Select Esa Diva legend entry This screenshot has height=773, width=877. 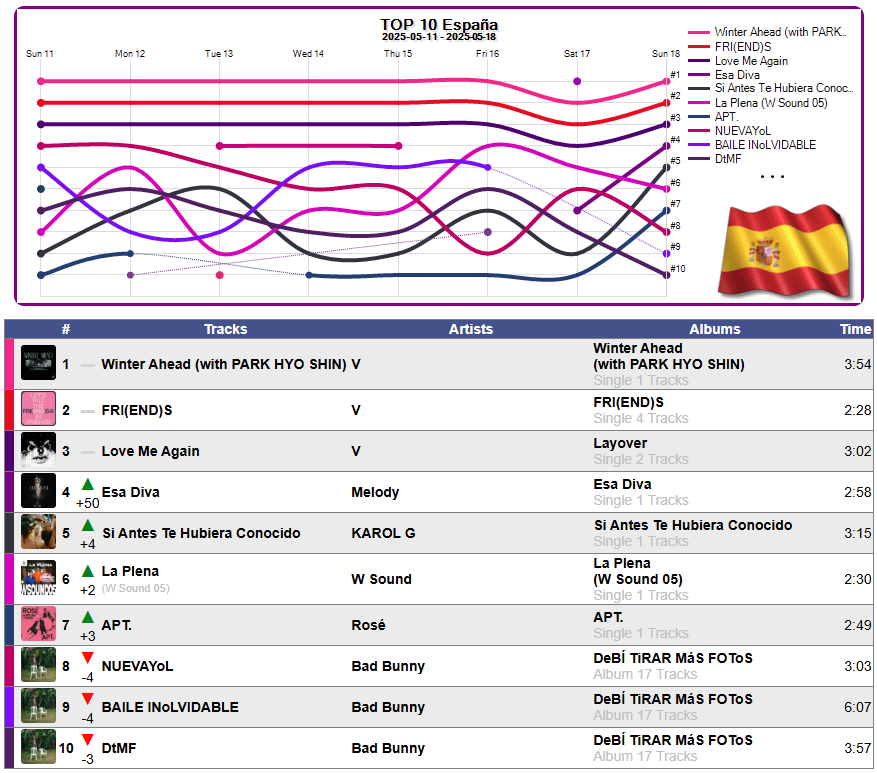coord(724,75)
